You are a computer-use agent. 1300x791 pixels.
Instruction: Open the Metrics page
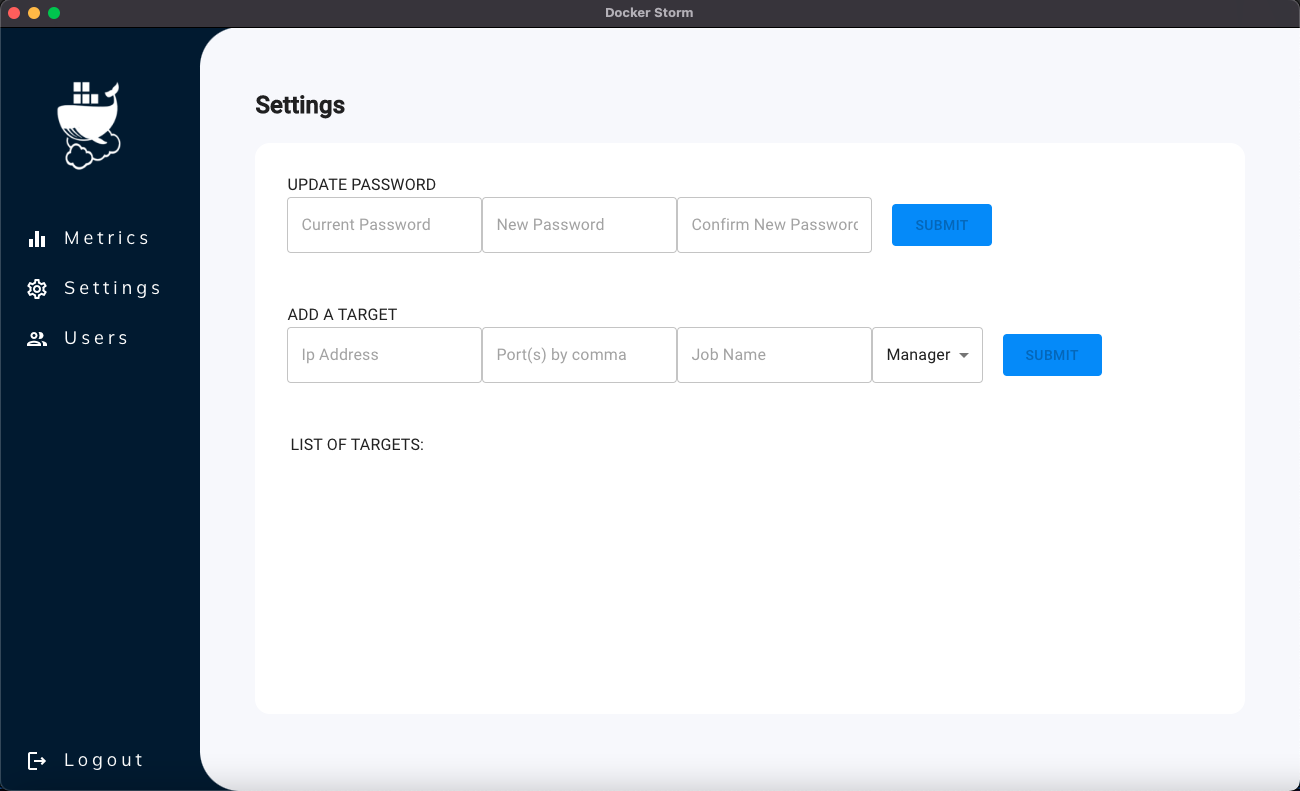tap(107, 238)
